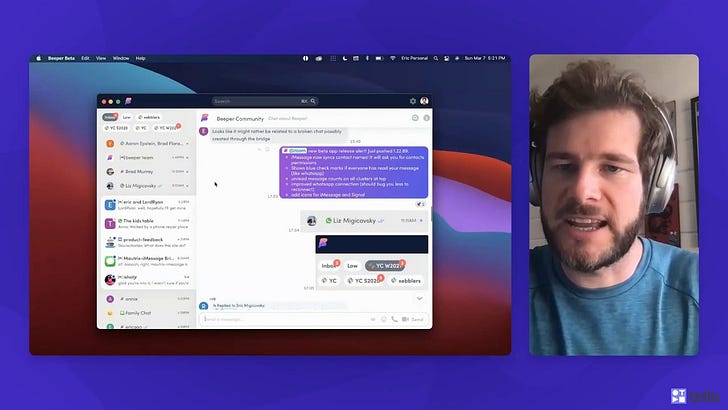Click the Send button in the composer
This screenshot has width=728, height=410.
pos(417,319)
